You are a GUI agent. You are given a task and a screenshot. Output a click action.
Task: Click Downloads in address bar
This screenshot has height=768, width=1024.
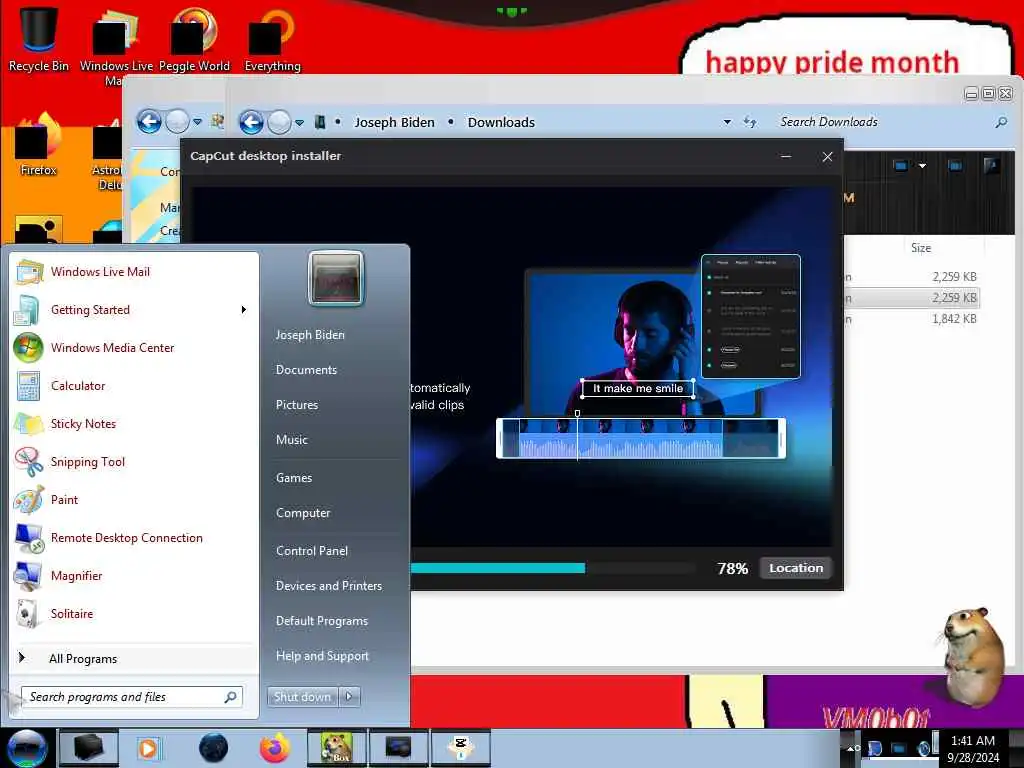501,122
